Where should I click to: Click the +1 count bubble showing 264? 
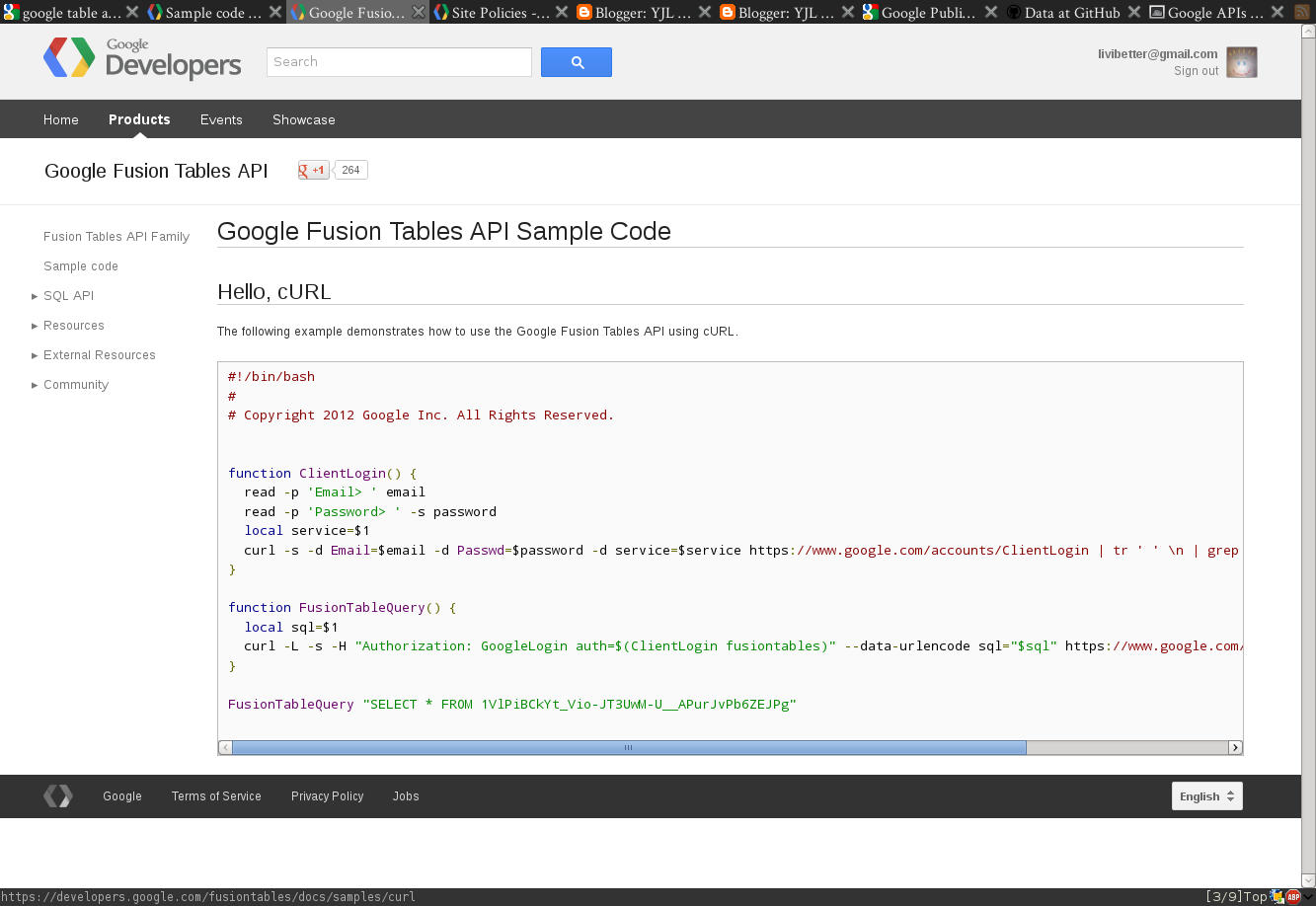click(x=351, y=170)
